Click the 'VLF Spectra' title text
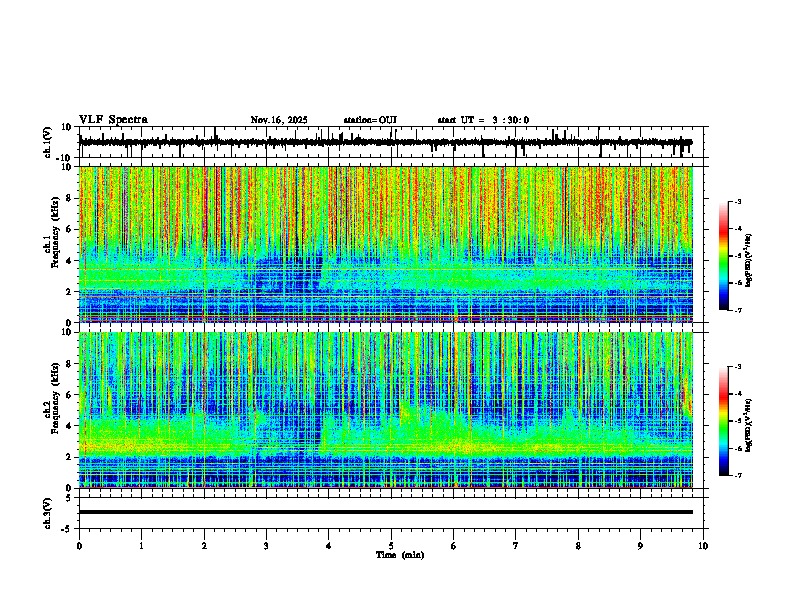The width and height of the screenshot is (792, 612). click(113, 119)
